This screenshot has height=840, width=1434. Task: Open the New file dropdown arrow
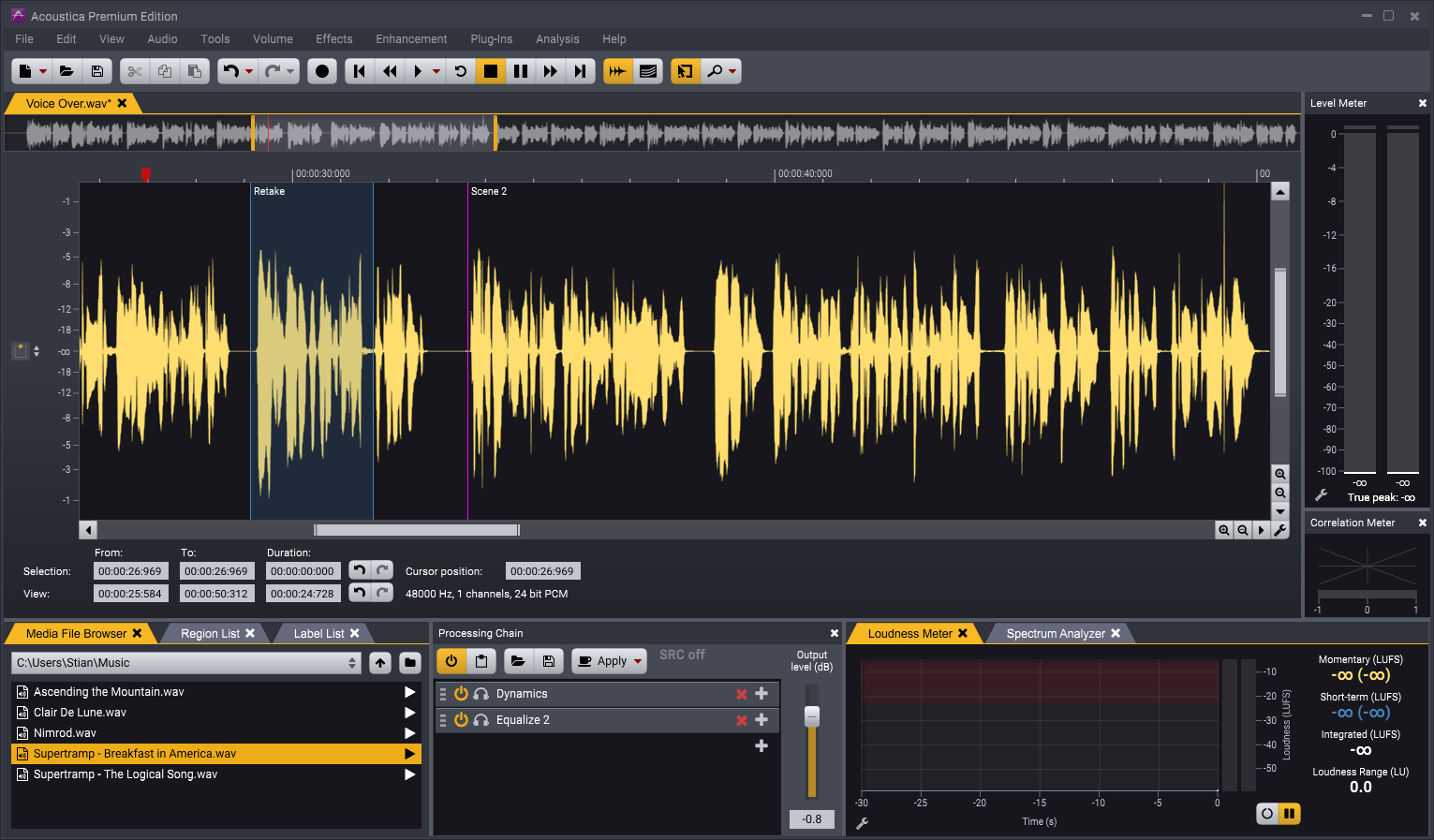[41, 70]
